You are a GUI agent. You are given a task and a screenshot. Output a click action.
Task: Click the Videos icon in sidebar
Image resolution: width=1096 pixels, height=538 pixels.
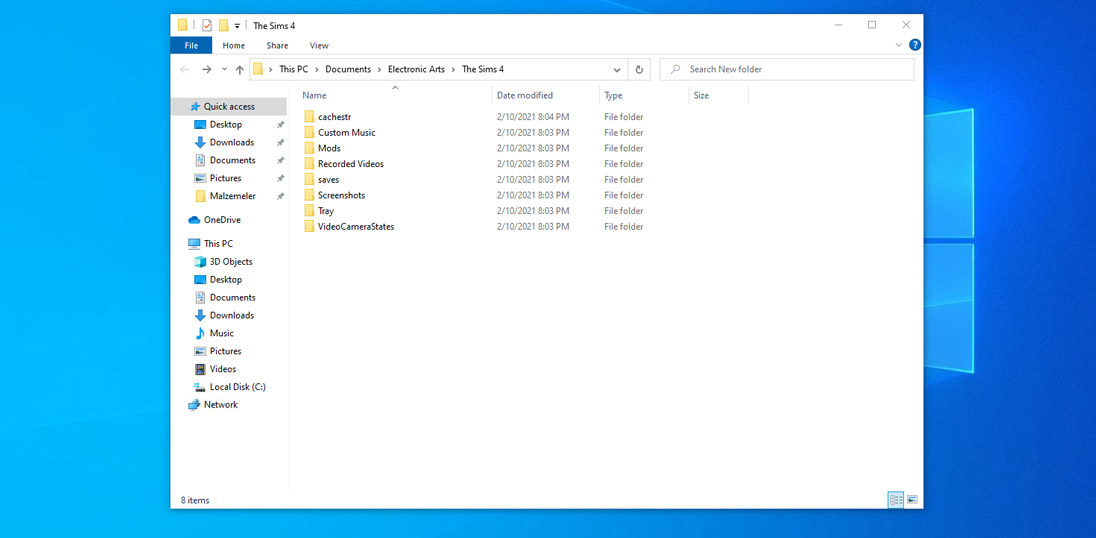pos(199,369)
